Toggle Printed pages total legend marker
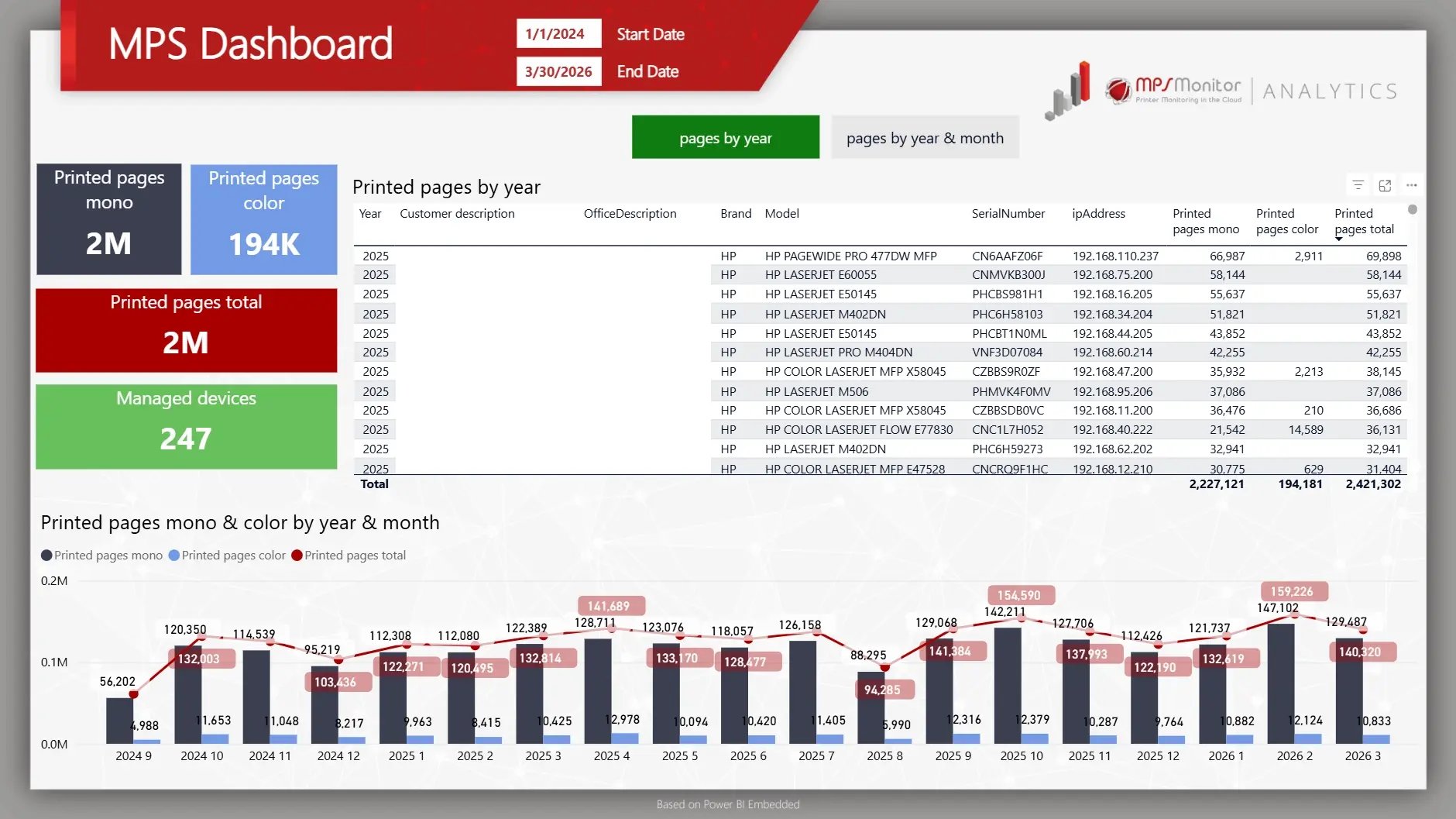Screen dimensions: 1456x819 click(297, 556)
